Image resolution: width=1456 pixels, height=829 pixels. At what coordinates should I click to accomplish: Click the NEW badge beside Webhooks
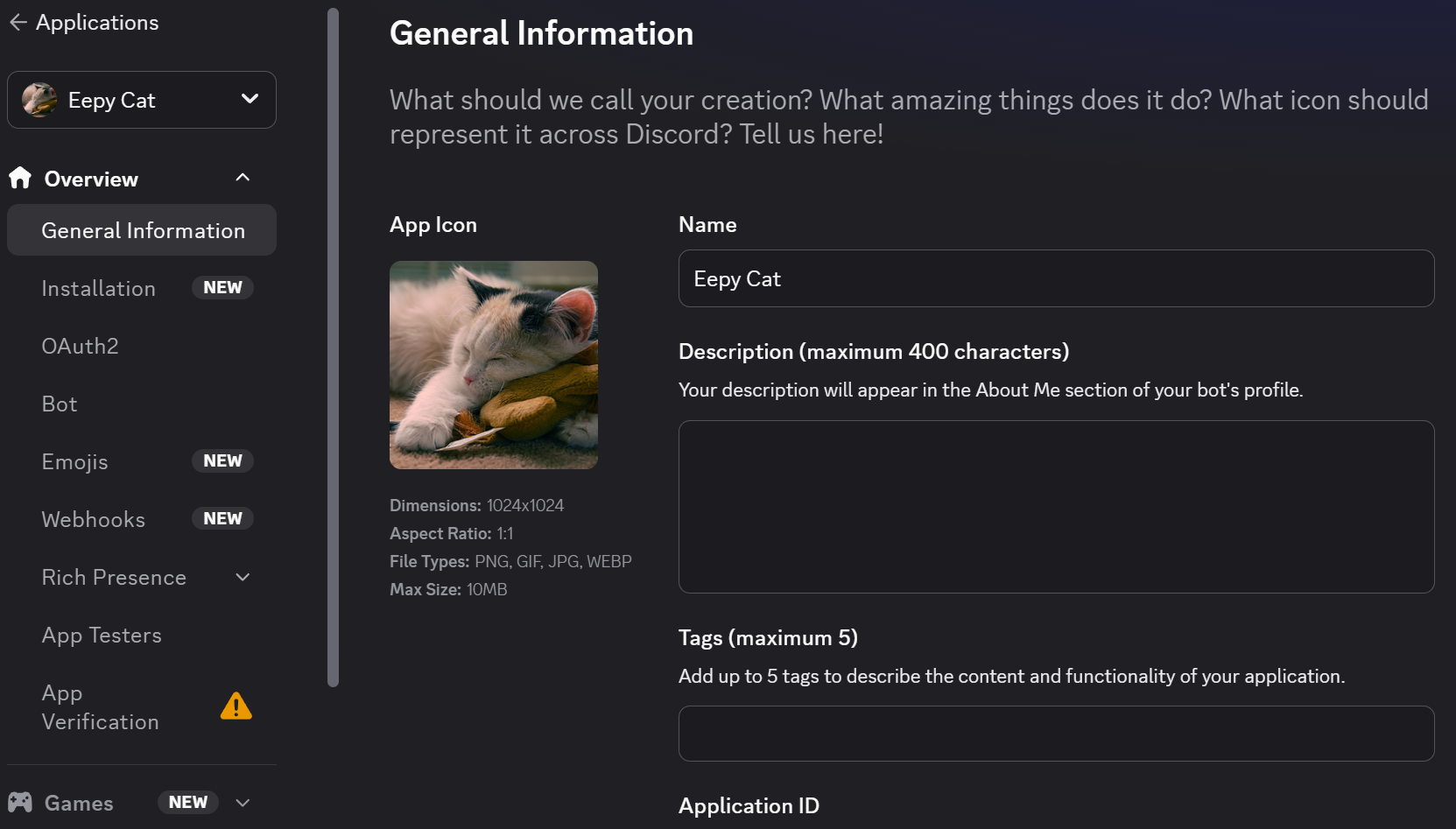click(222, 519)
